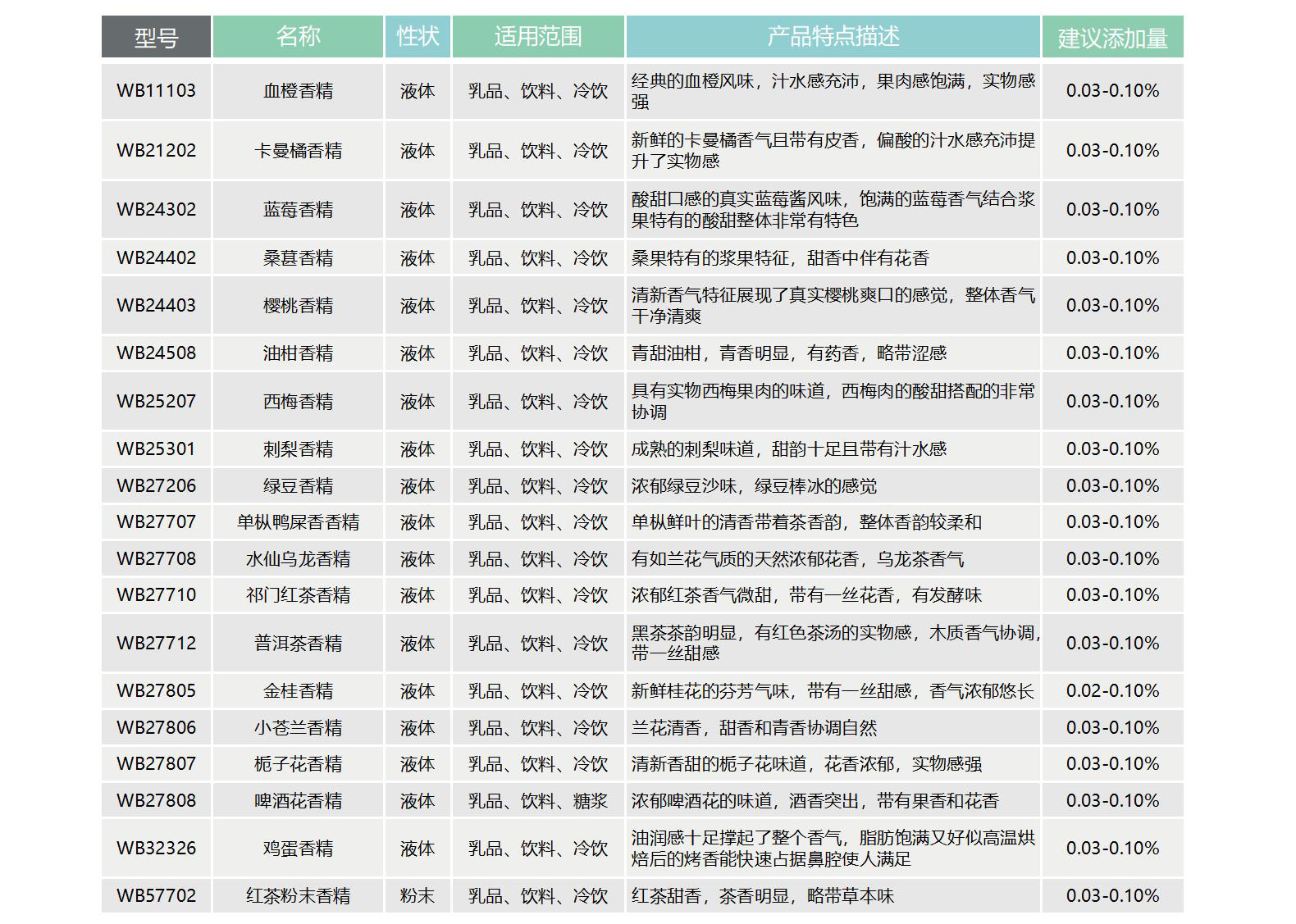Click the name 红茶粉末香精
Image resolution: width=1296 pixels, height=924 pixels.
[x=298, y=896]
